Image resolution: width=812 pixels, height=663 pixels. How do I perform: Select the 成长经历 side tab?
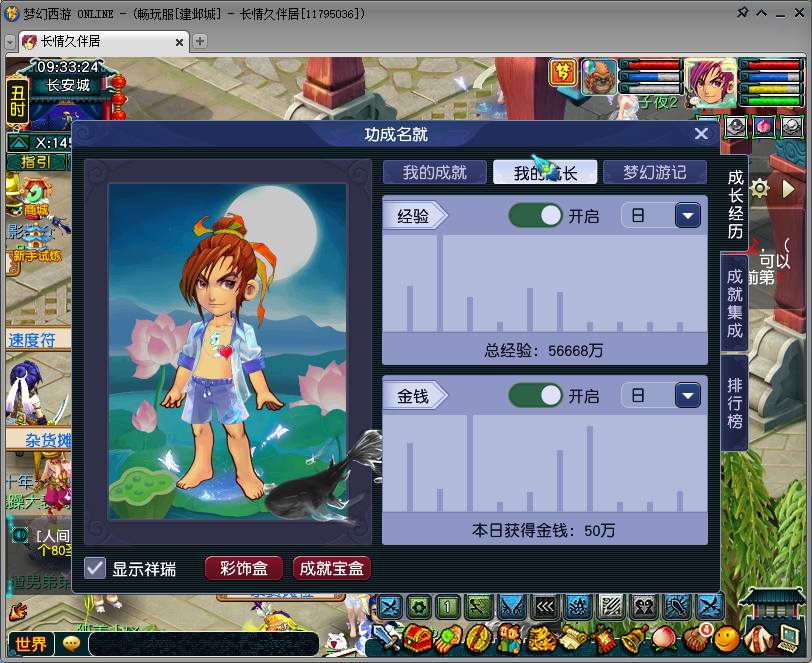click(735, 205)
